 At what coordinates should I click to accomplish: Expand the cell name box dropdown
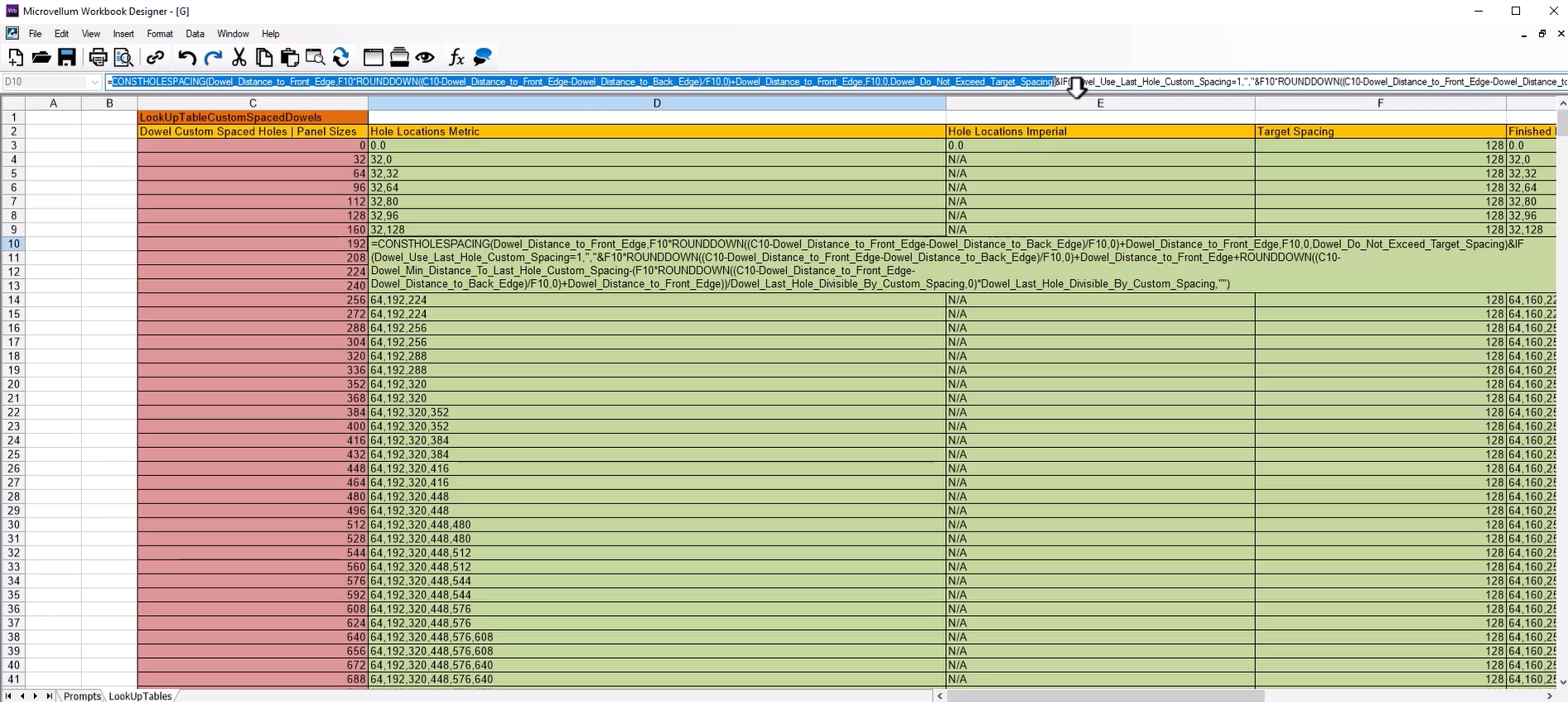click(94, 82)
